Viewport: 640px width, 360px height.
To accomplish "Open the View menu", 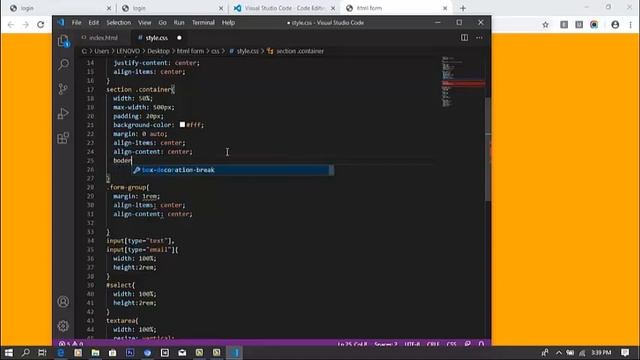I will 144,22.
